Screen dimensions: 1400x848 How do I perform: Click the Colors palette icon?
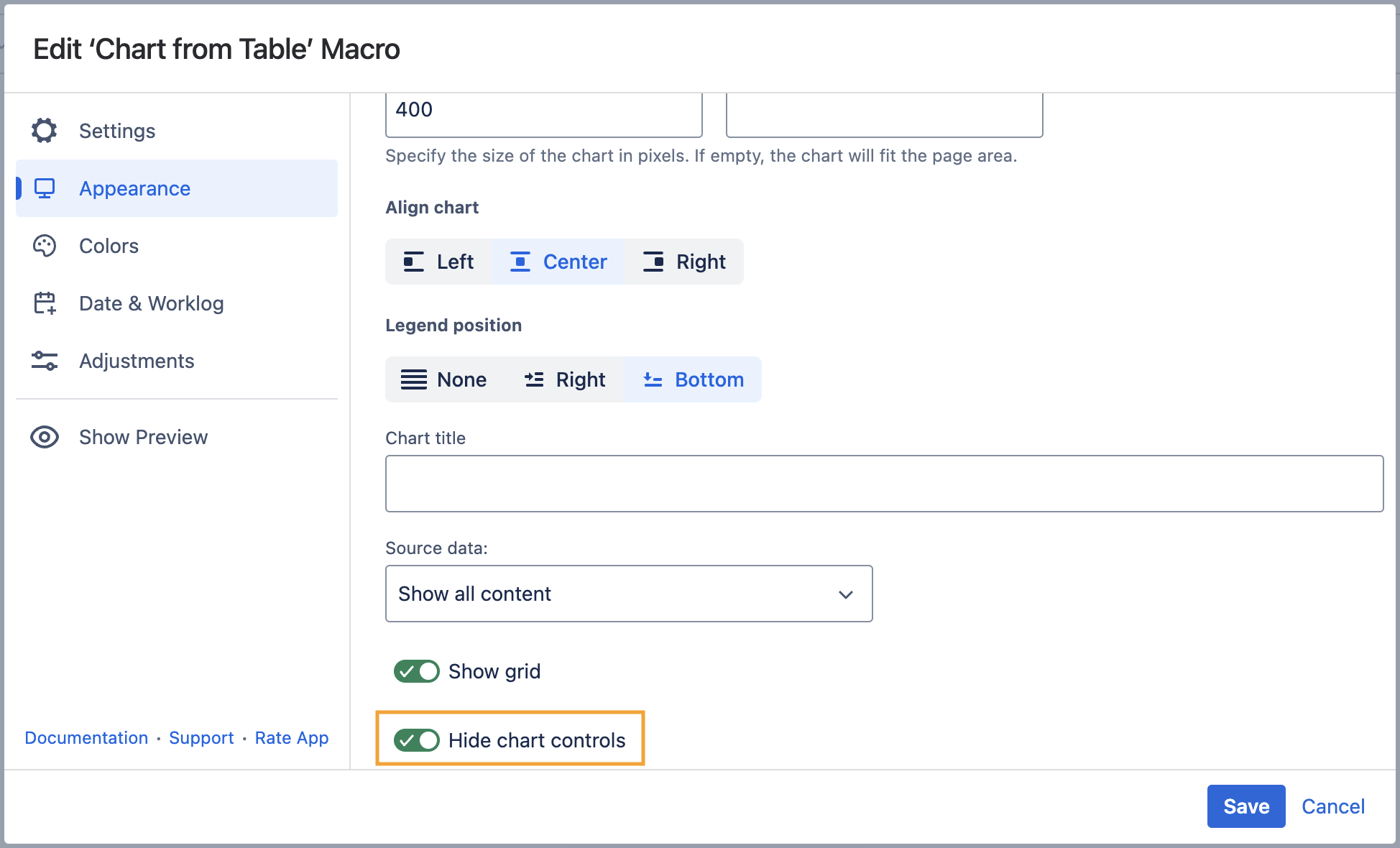click(x=44, y=246)
